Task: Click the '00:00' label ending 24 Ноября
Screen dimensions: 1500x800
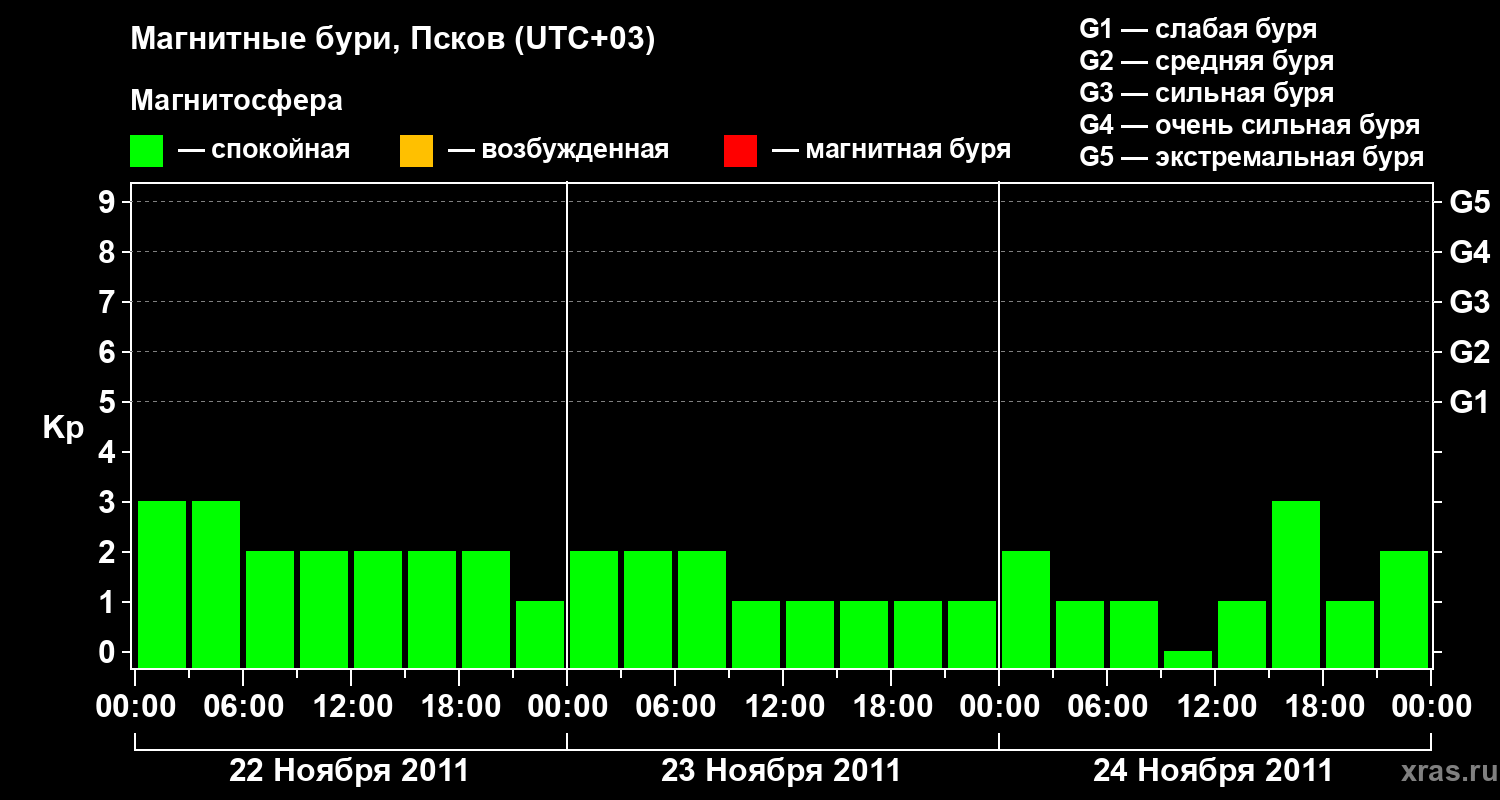Action: (1431, 707)
